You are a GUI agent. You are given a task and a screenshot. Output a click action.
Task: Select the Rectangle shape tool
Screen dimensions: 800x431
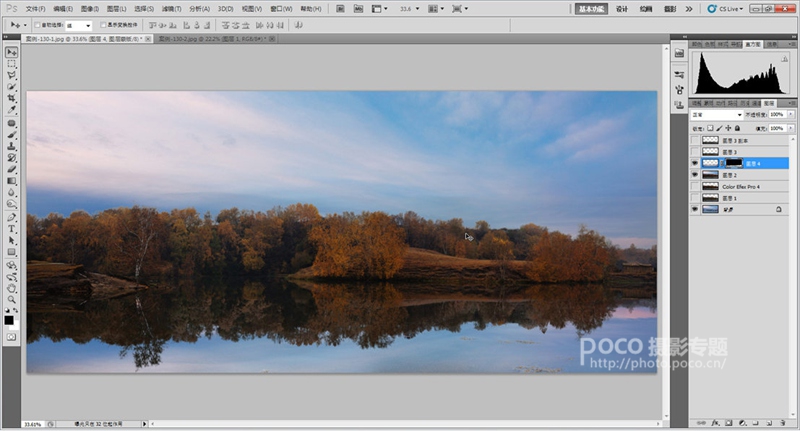(11, 252)
